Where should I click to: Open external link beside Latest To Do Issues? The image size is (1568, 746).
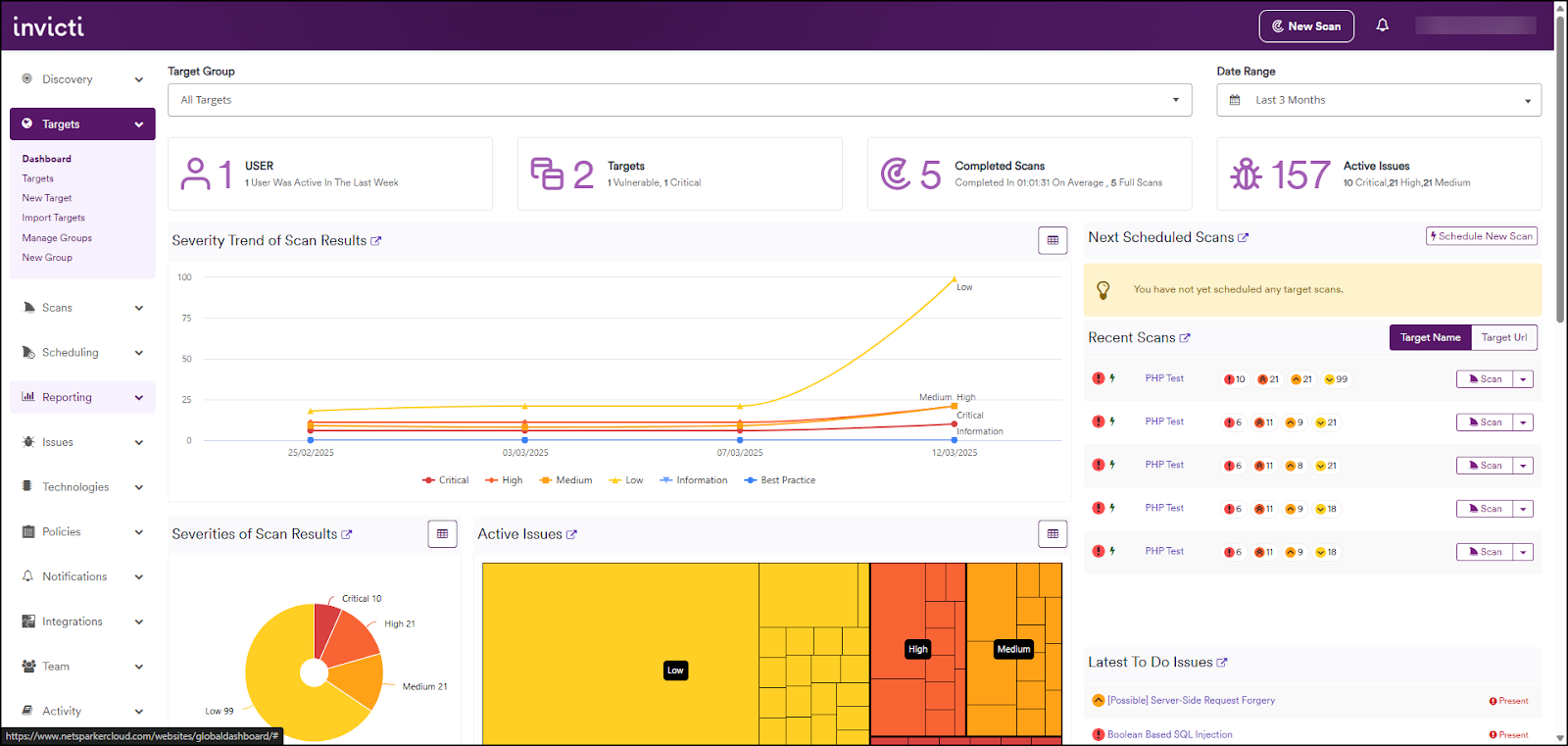(x=1222, y=663)
